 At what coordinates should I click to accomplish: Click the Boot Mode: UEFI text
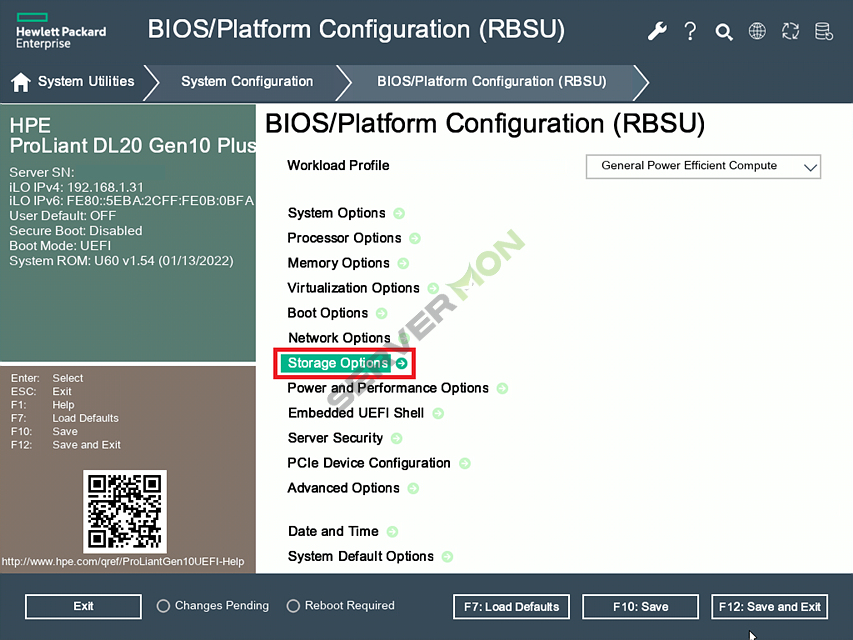click(x=60, y=246)
